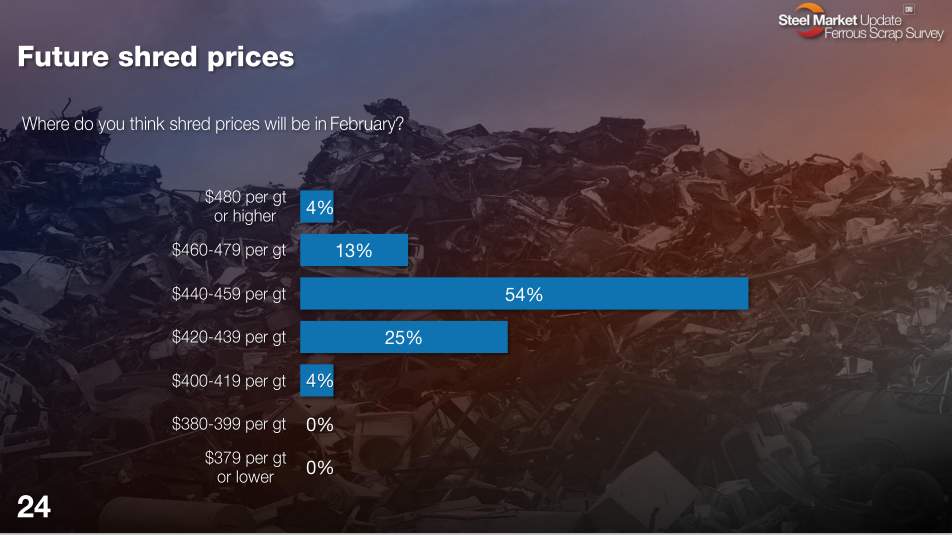The height and width of the screenshot is (535, 952).
Task: Select the $480 per gt or higher label
Action: click(245, 207)
